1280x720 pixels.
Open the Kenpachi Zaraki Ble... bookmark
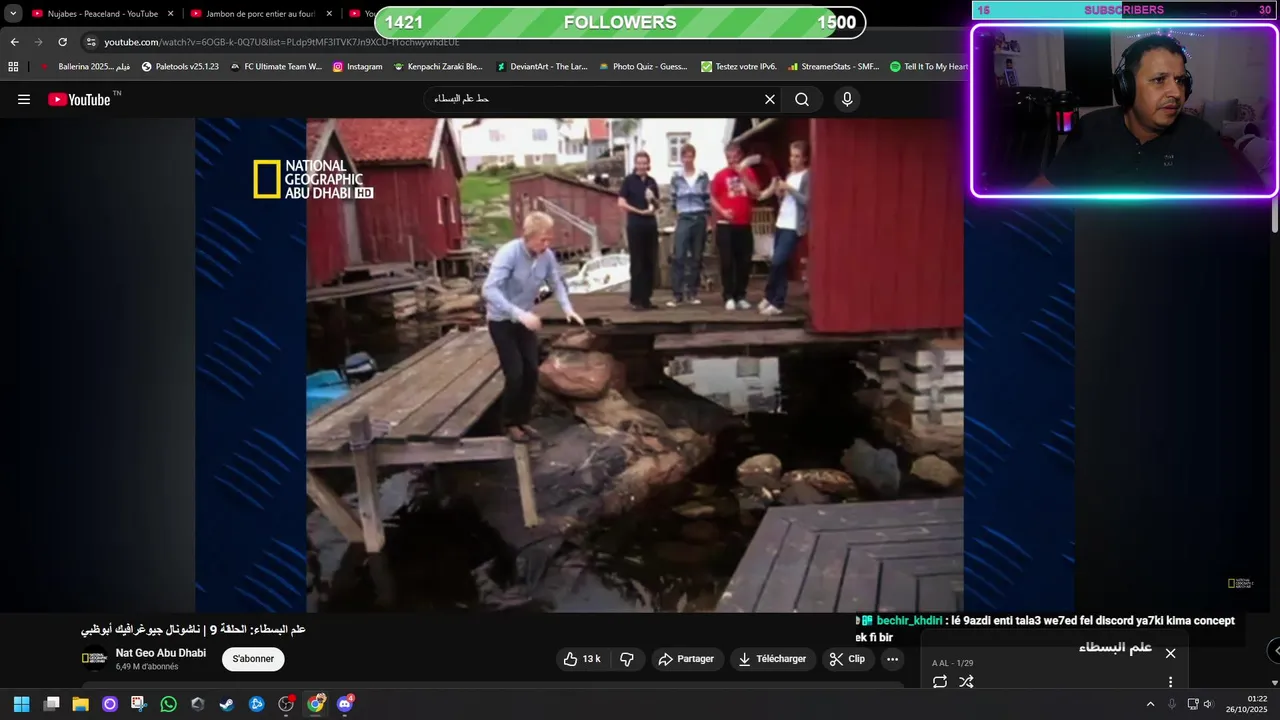pyautogui.click(x=438, y=67)
